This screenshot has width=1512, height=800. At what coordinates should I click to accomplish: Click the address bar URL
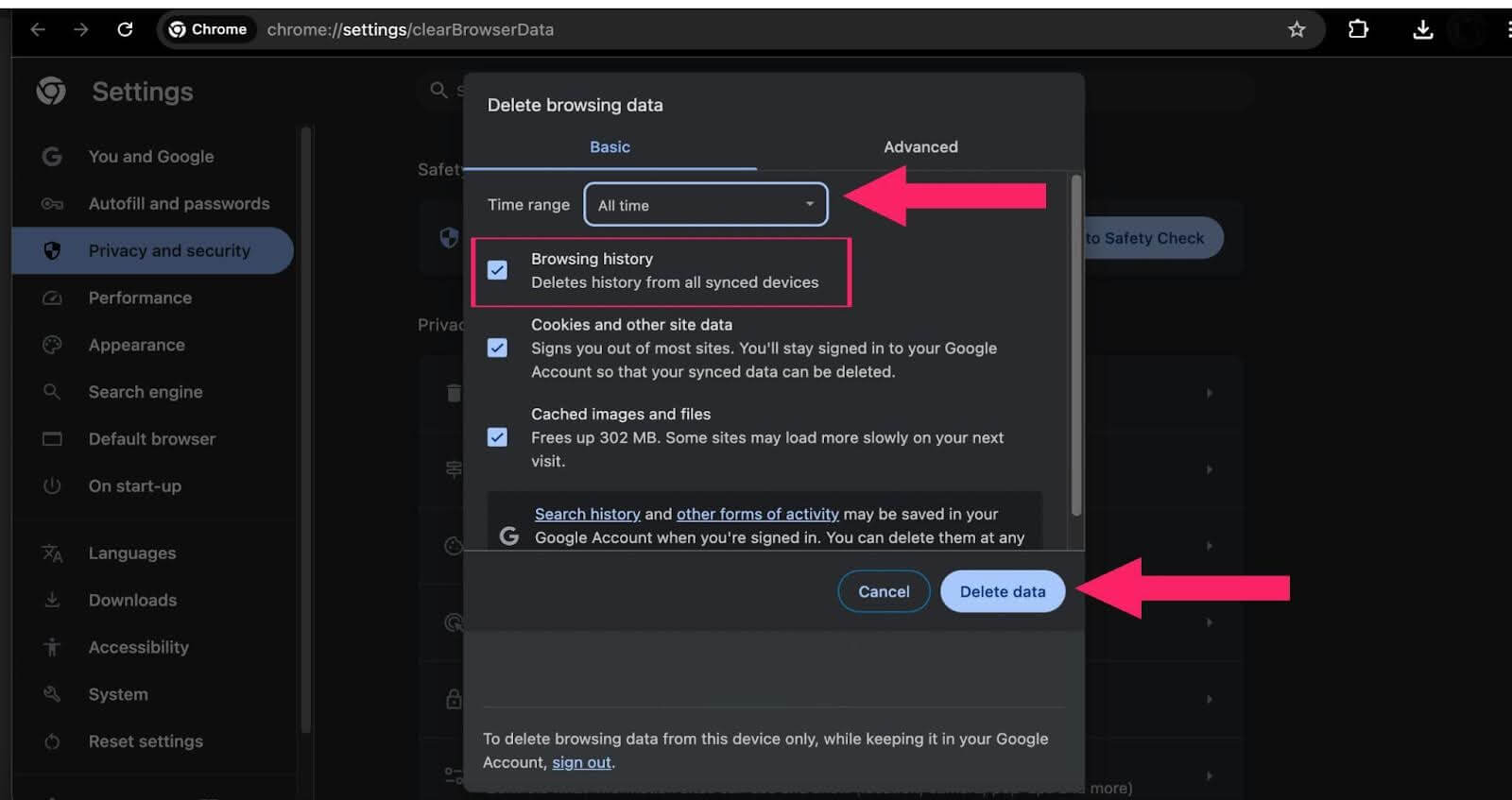pyautogui.click(x=410, y=29)
